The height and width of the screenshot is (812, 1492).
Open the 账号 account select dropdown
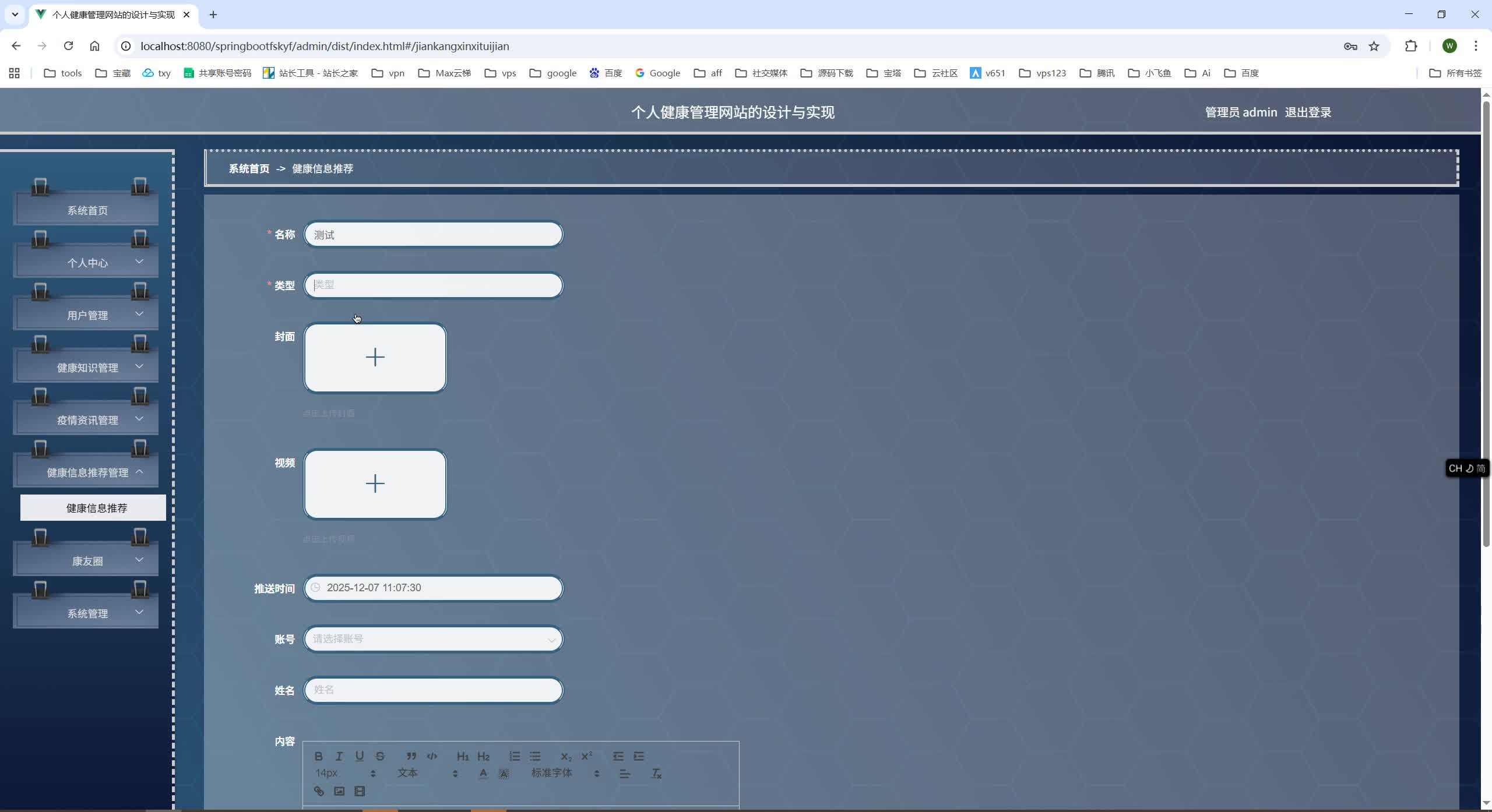tap(433, 639)
